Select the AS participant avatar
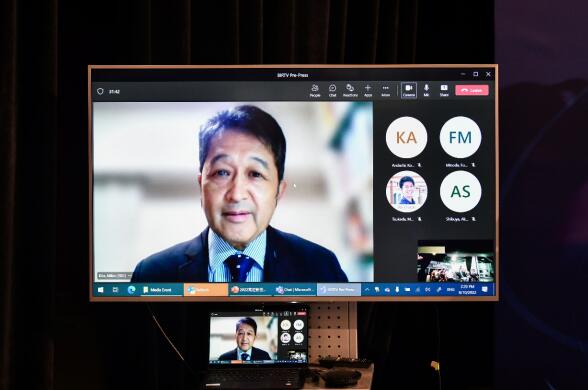This screenshot has width=588, height=390. tap(460, 191)
